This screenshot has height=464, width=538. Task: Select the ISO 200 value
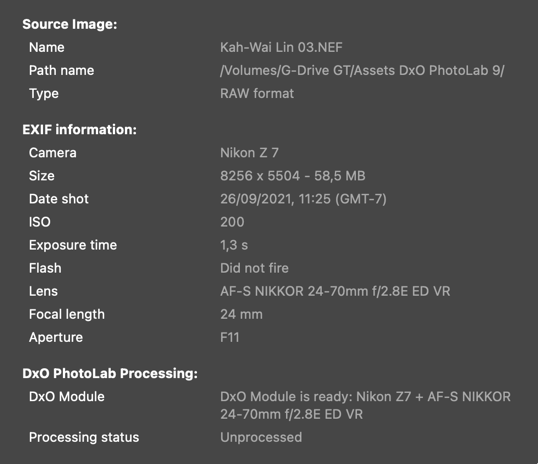click(232, 222)
